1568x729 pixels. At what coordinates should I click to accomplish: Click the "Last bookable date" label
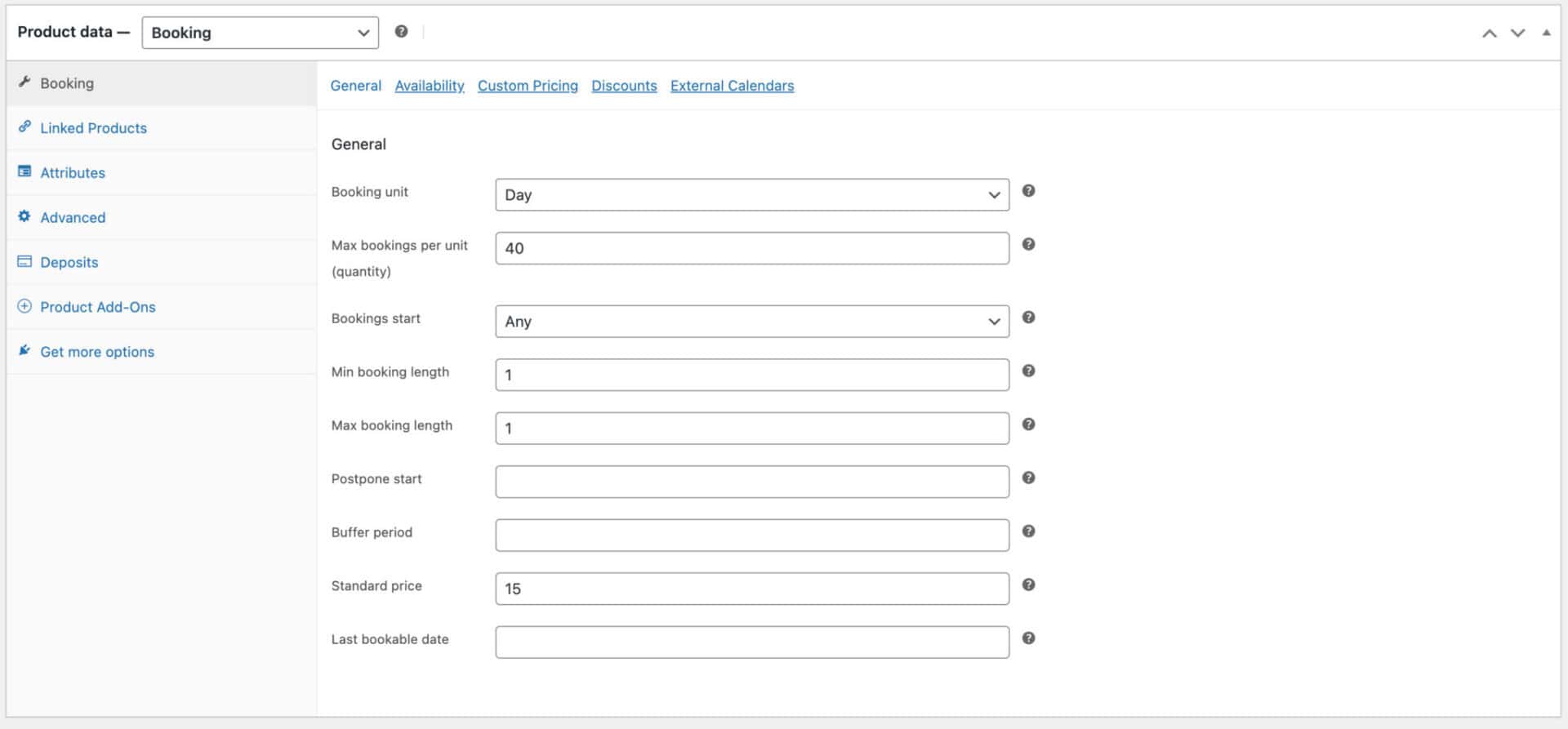[x=390, y=639]
